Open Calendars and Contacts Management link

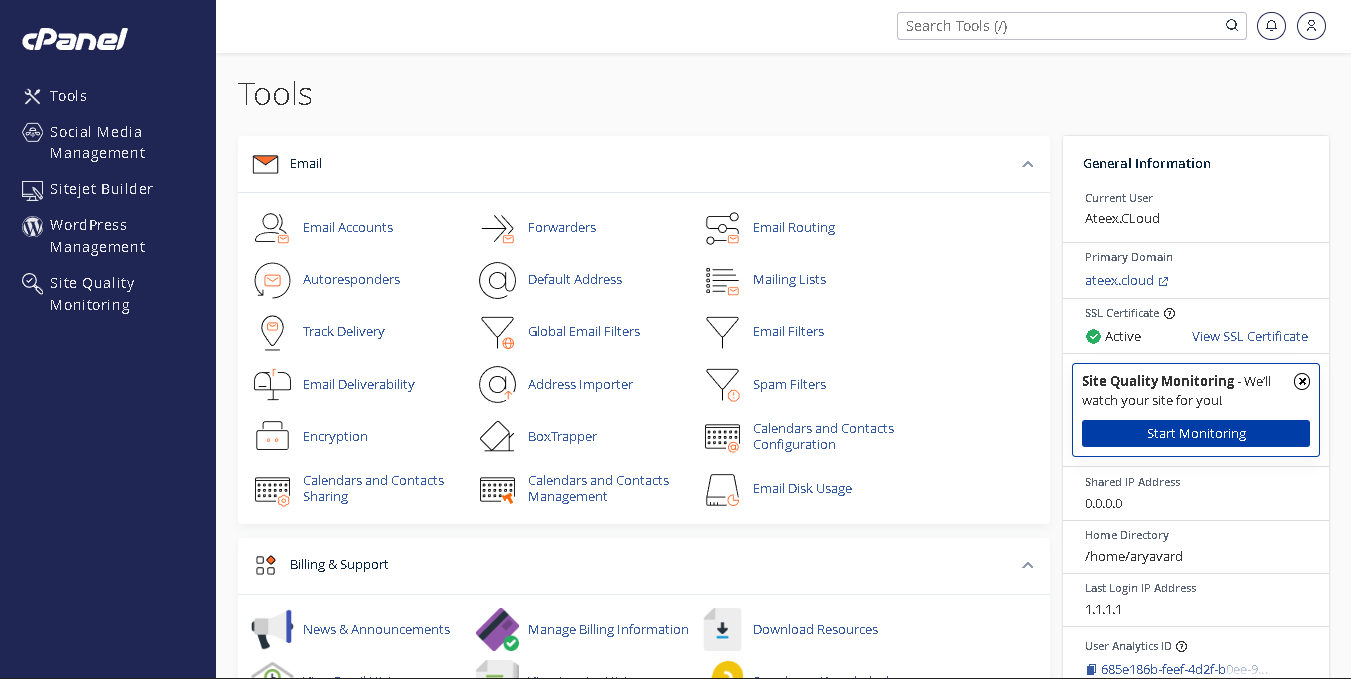click(598, 489)
